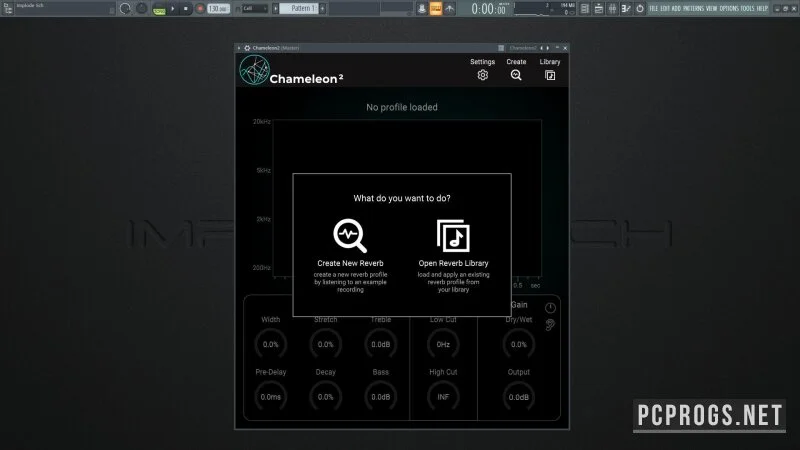This screenshot has width=800, height=450.
Task: Toggle the orange step-edit toolbar icon
Action: (436, 9)
